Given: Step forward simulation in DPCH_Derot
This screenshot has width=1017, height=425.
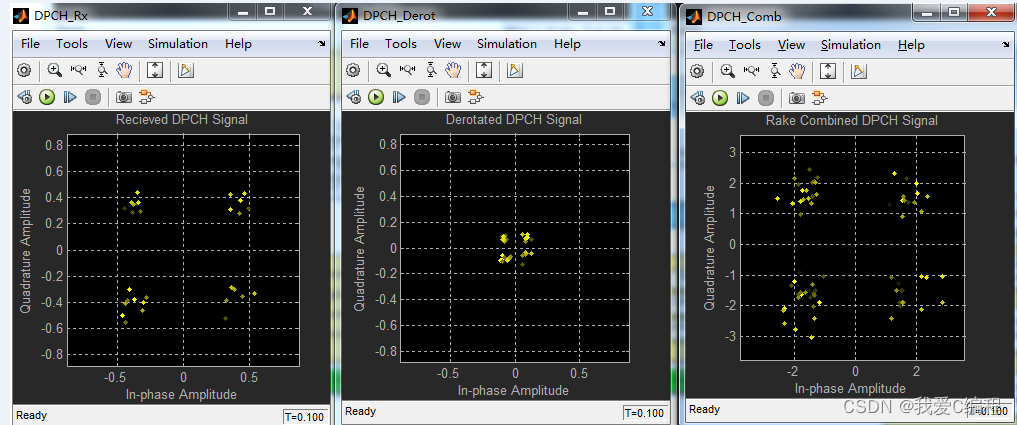Looking at the screenshot, I should tap(399, 97).
